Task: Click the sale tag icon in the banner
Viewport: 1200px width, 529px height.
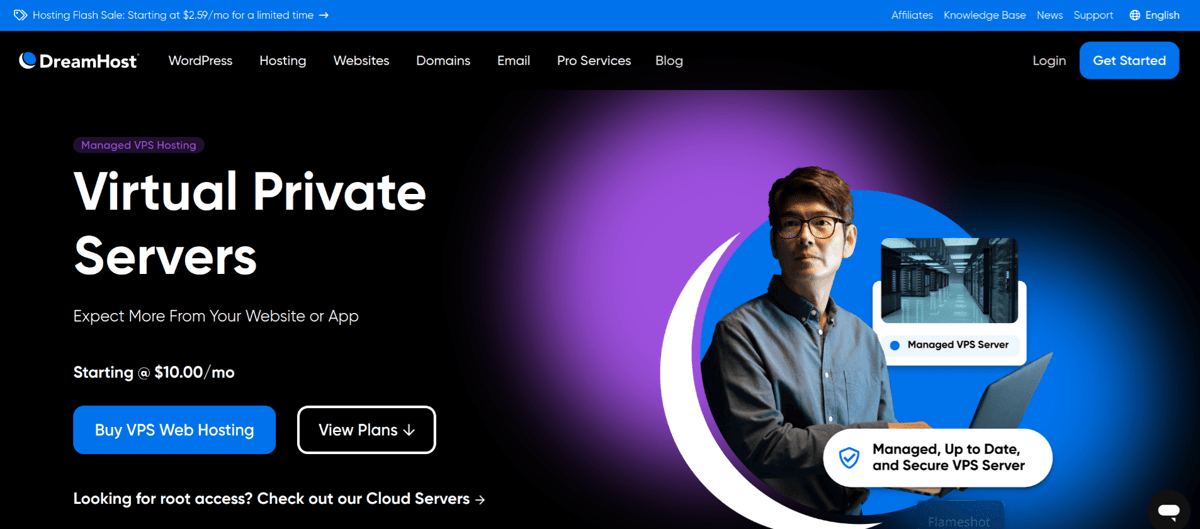Action: (20, 15)
